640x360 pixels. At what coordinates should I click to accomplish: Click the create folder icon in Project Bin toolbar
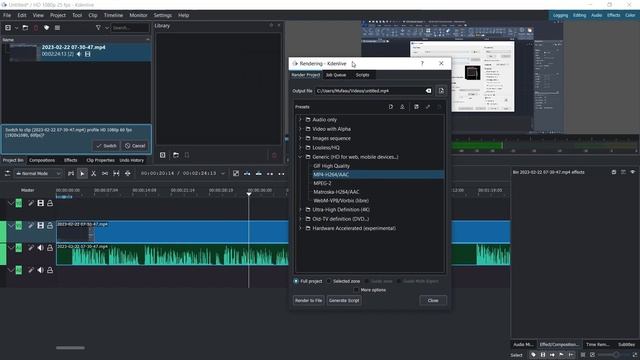(25, 28)
